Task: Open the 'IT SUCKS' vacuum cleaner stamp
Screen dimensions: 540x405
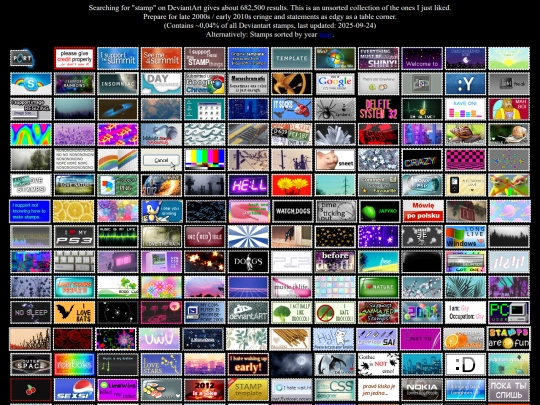Action: 291,110
